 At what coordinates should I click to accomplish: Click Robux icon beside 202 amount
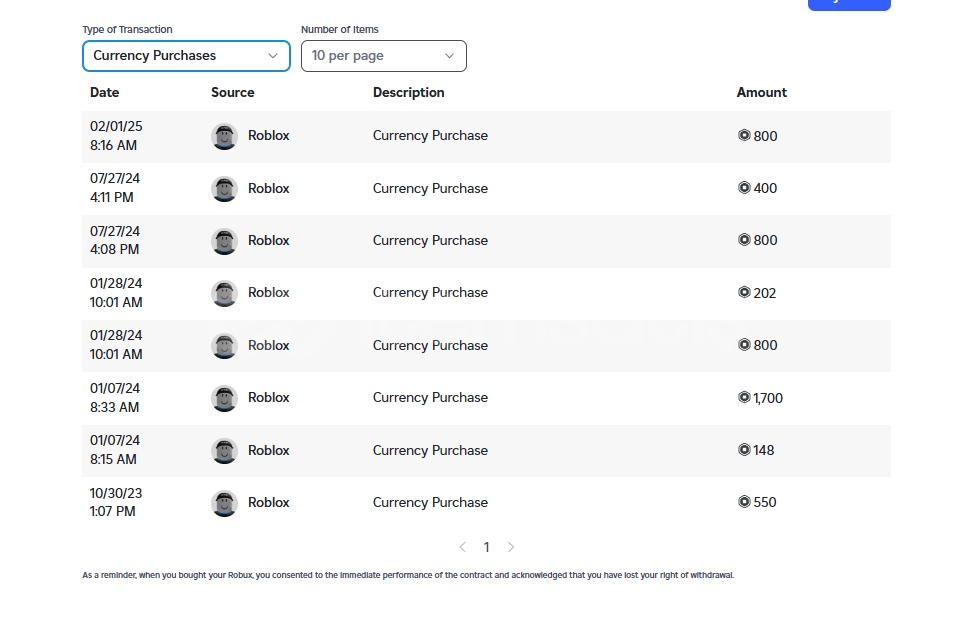744,292
